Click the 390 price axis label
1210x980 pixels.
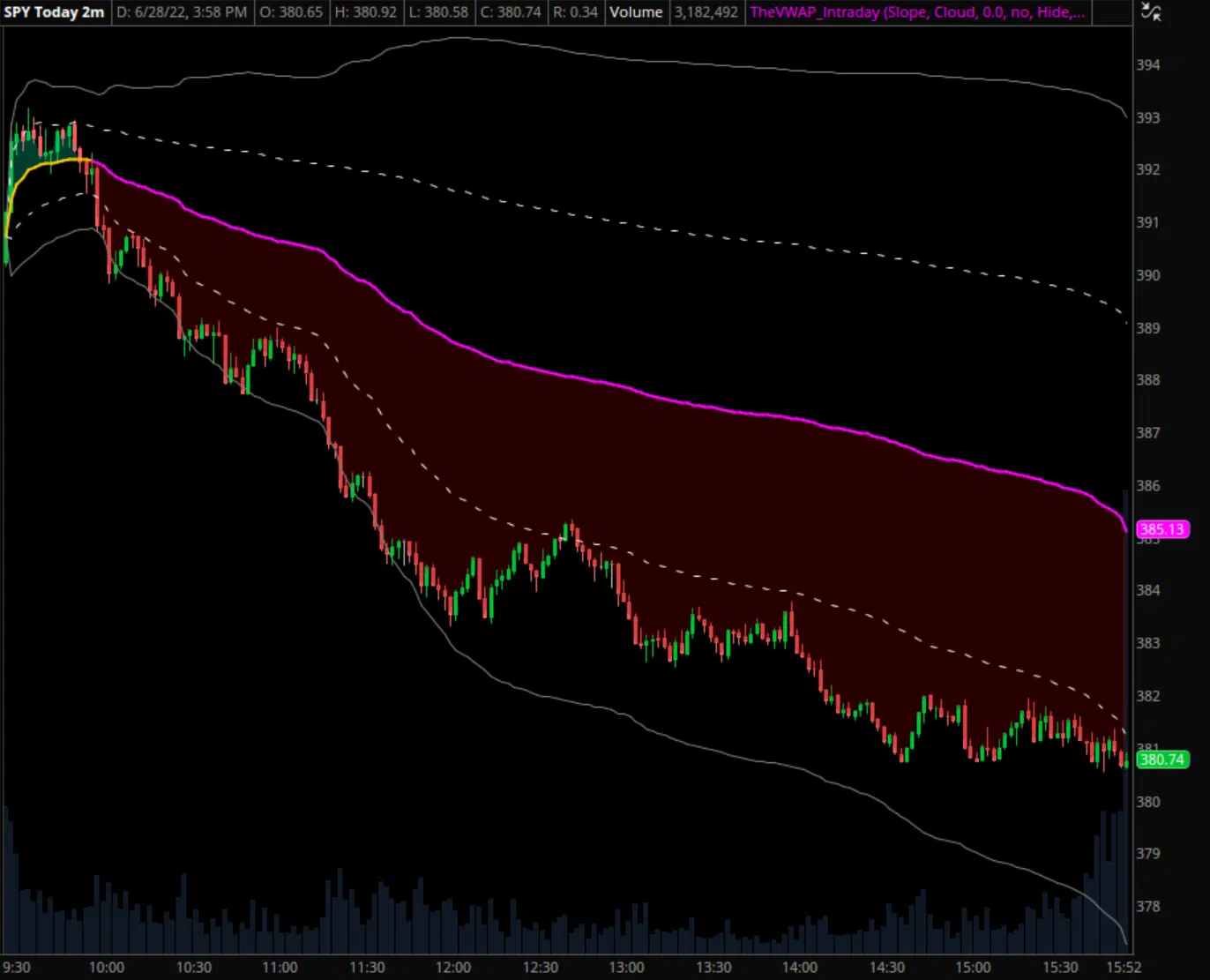(x=1148, y=275)
